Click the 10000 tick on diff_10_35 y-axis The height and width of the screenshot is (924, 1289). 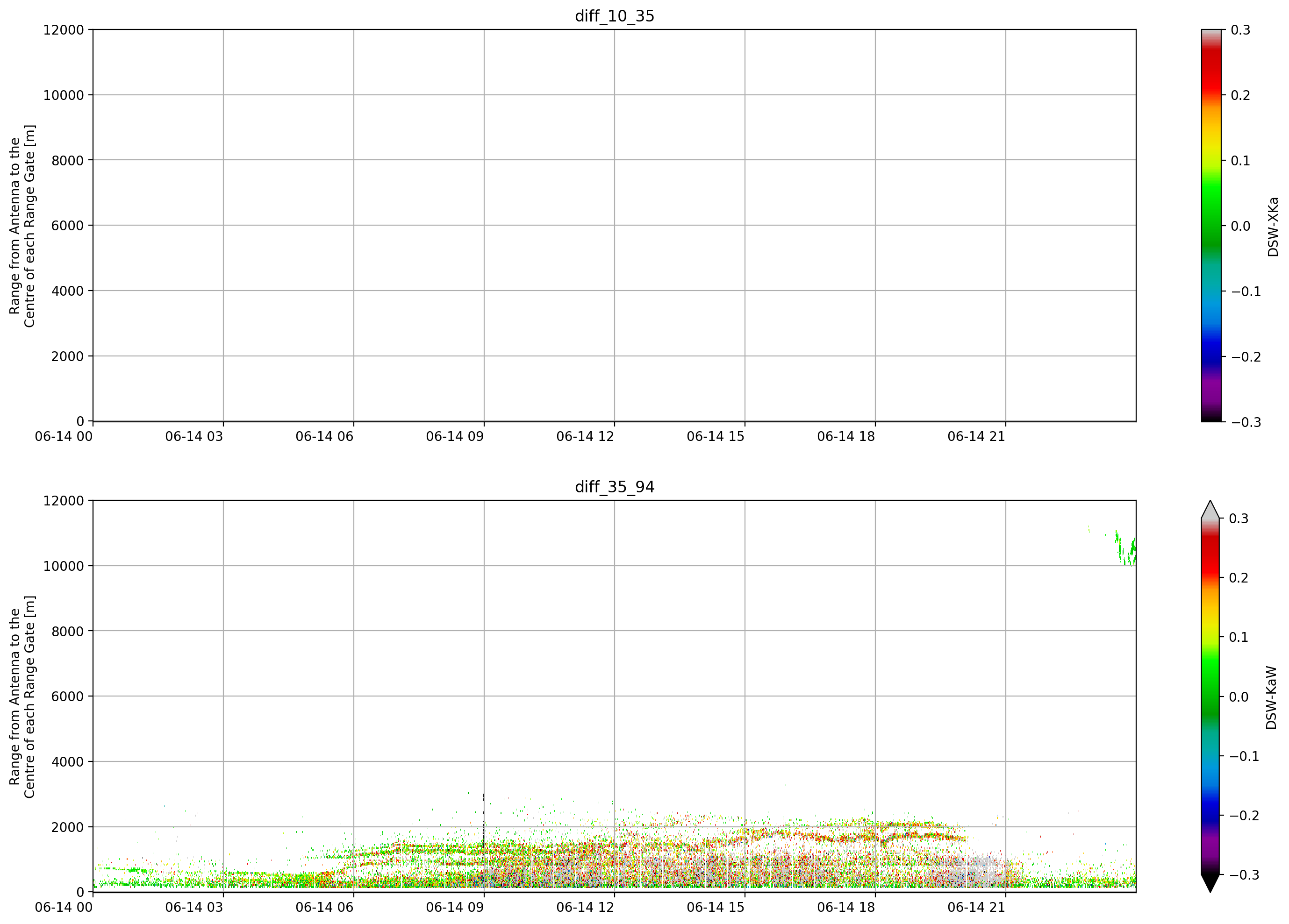pyautogui.click(x=64, y=95)
